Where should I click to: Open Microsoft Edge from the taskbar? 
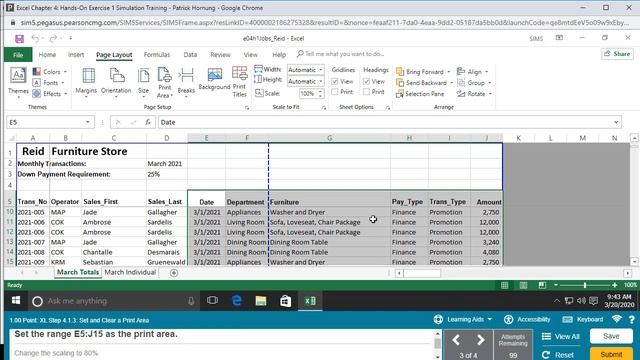coord(236,301)
